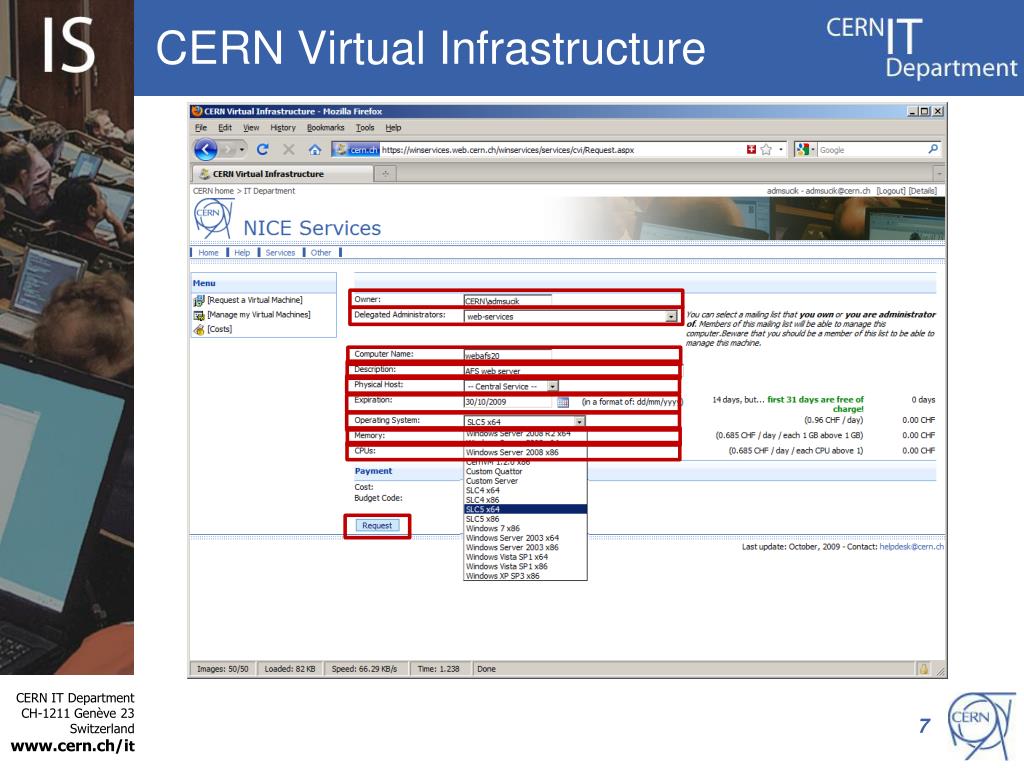The image size is (1024, 768).
Task: Click the Firefox Forward arrow button
Action: click(x=227, y=150)
